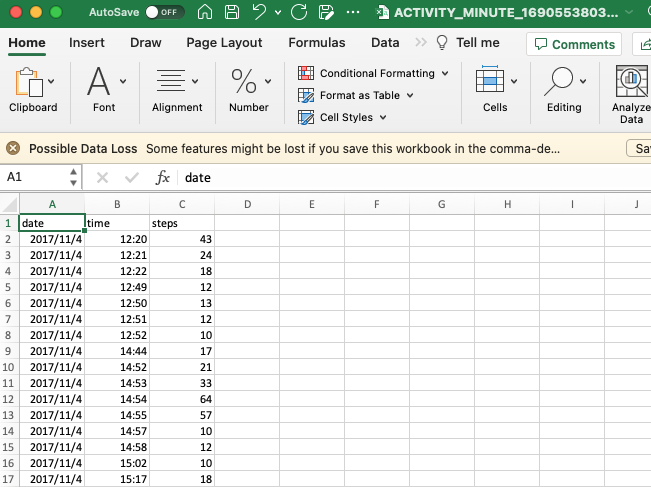Toggle the AutoSave switch
The height and width of the screenshot is (487, 651).
click(165, 12)
